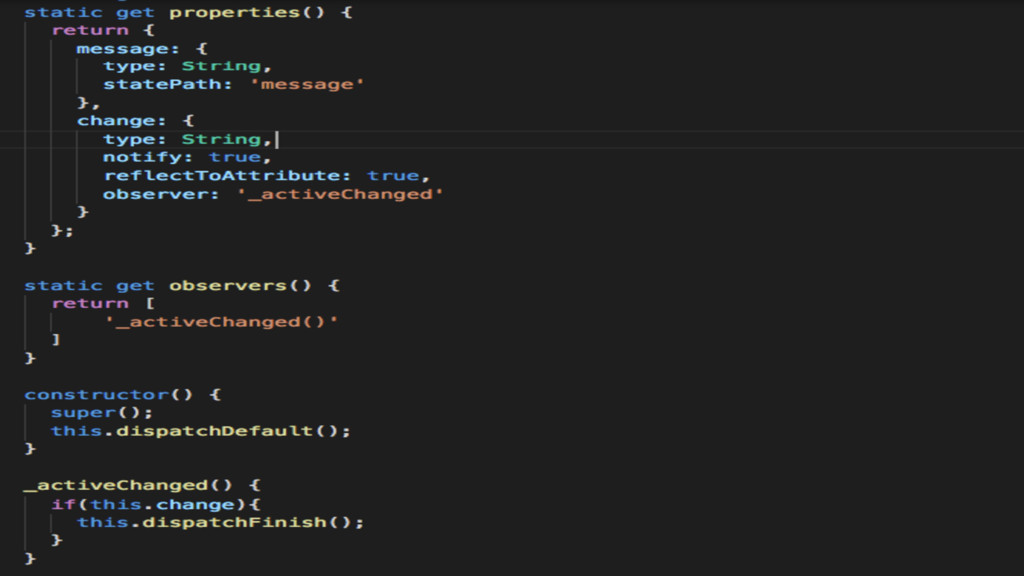Click the 'change:' property key
1024x576 pixels.
point(121,121)
